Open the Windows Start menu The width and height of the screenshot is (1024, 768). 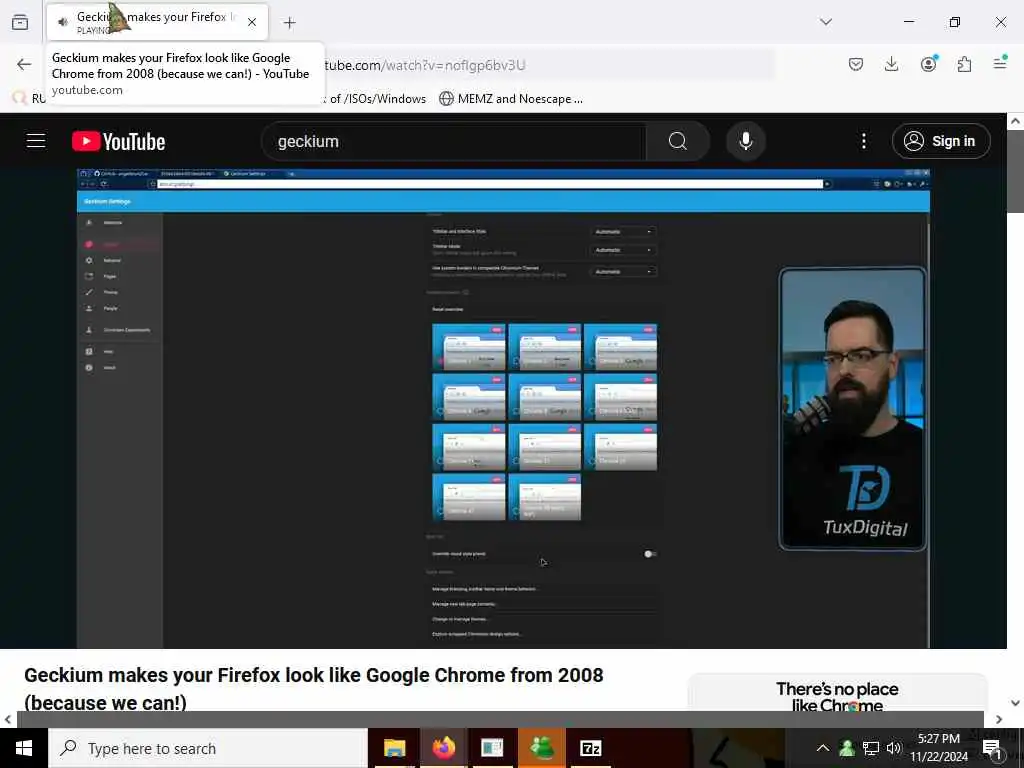(24, 748)
